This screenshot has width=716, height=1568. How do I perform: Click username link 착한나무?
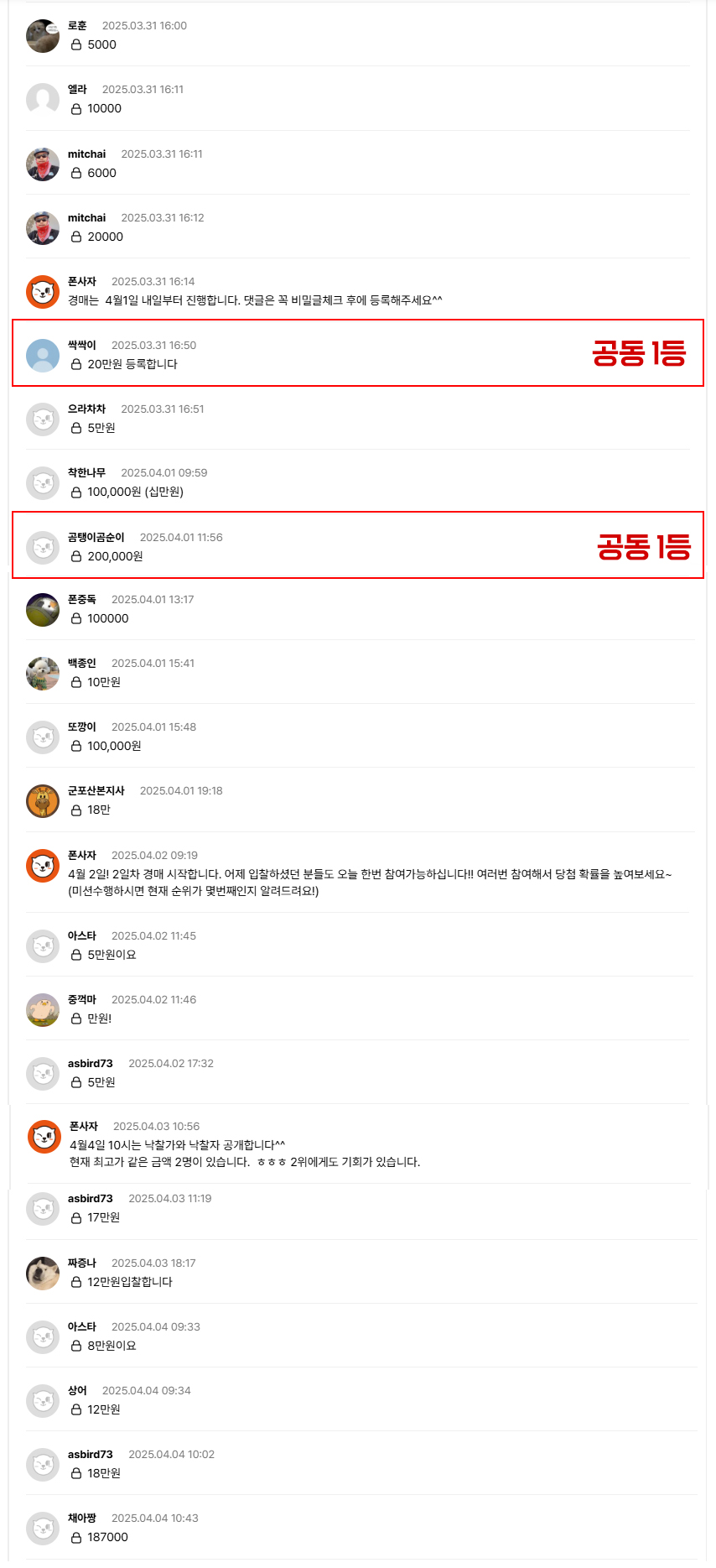tap(87, 473)
